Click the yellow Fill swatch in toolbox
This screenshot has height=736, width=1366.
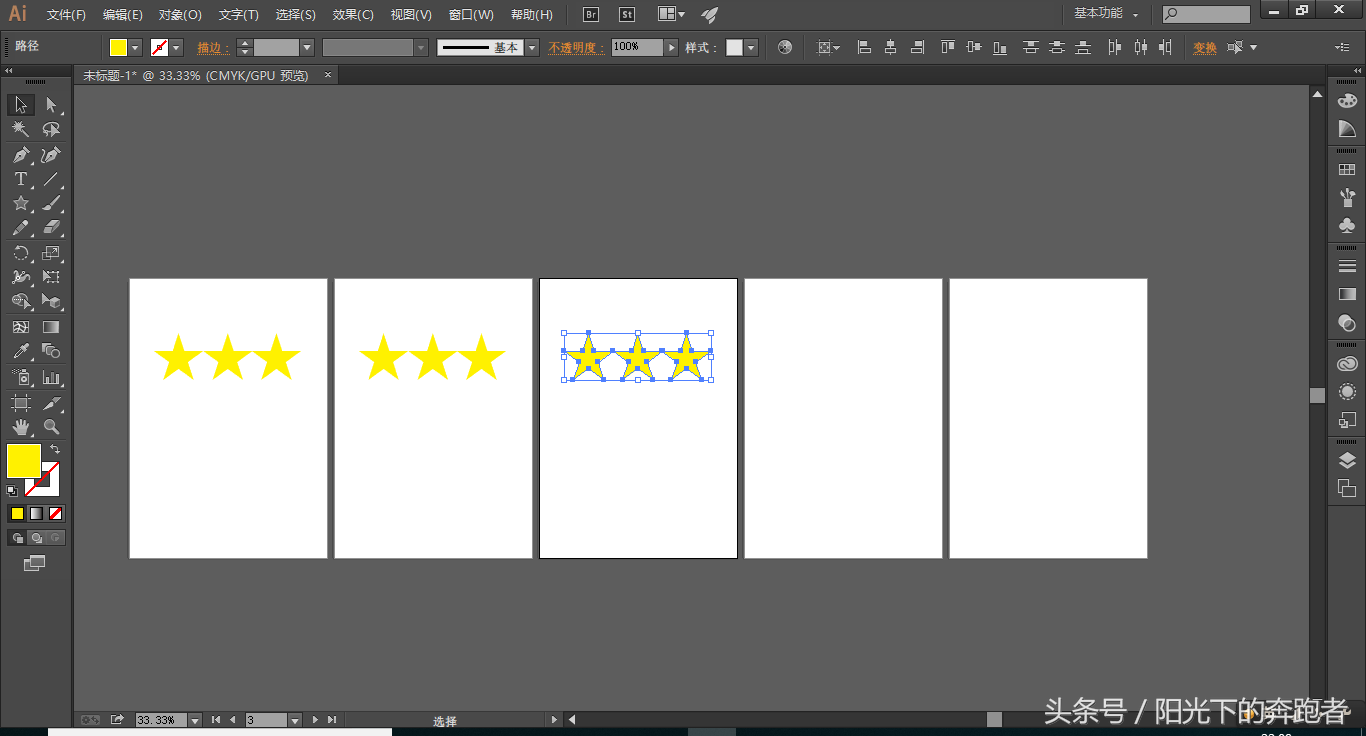click(x=23, y=461)
